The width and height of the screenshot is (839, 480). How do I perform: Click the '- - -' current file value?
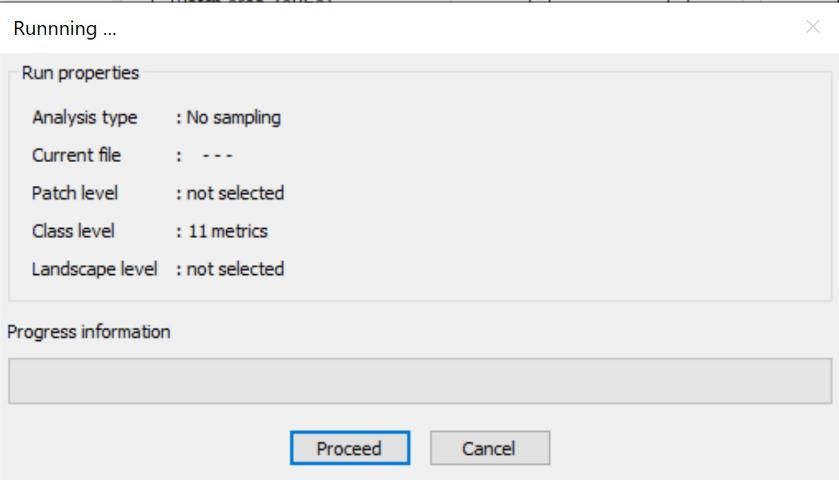point(217,155)
